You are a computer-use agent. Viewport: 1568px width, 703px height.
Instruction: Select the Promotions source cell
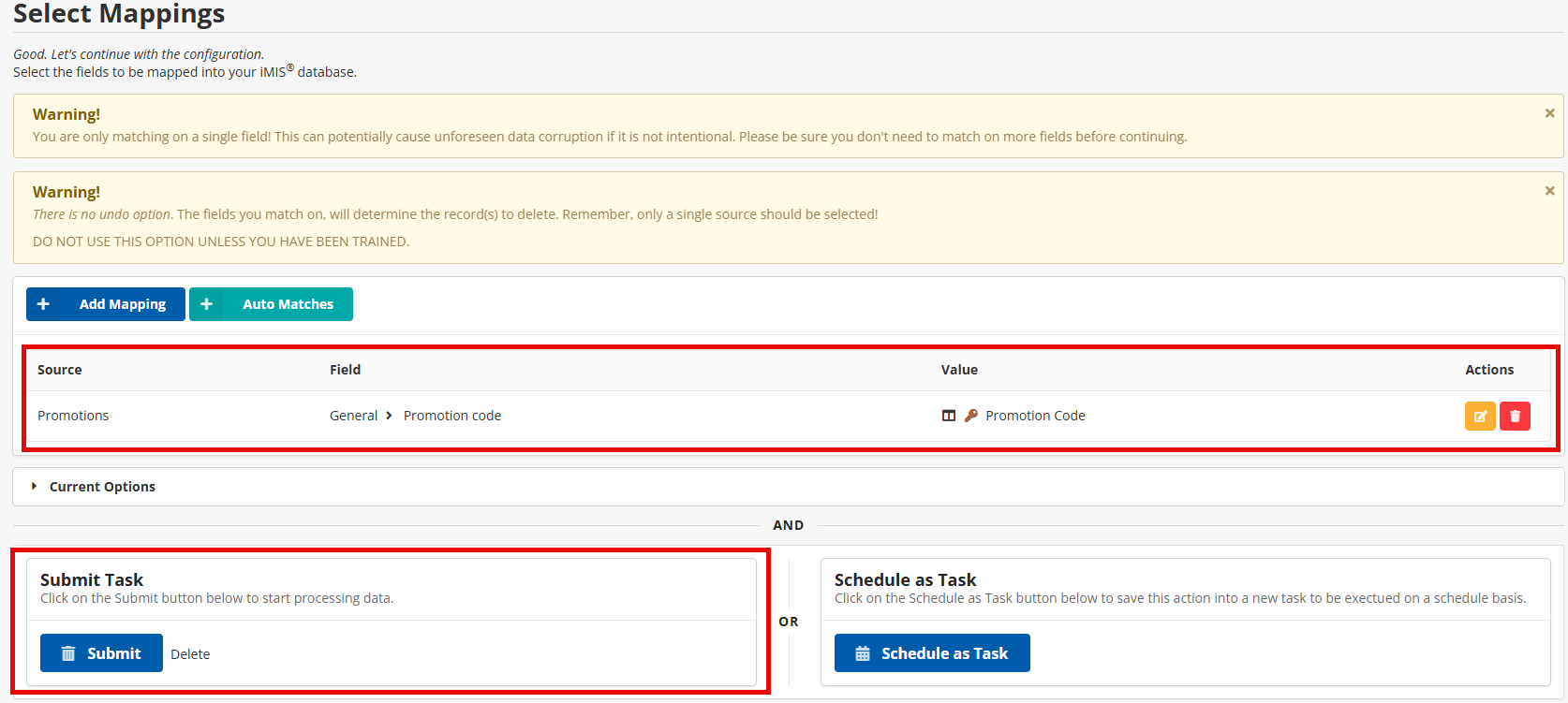pos(73,416)
